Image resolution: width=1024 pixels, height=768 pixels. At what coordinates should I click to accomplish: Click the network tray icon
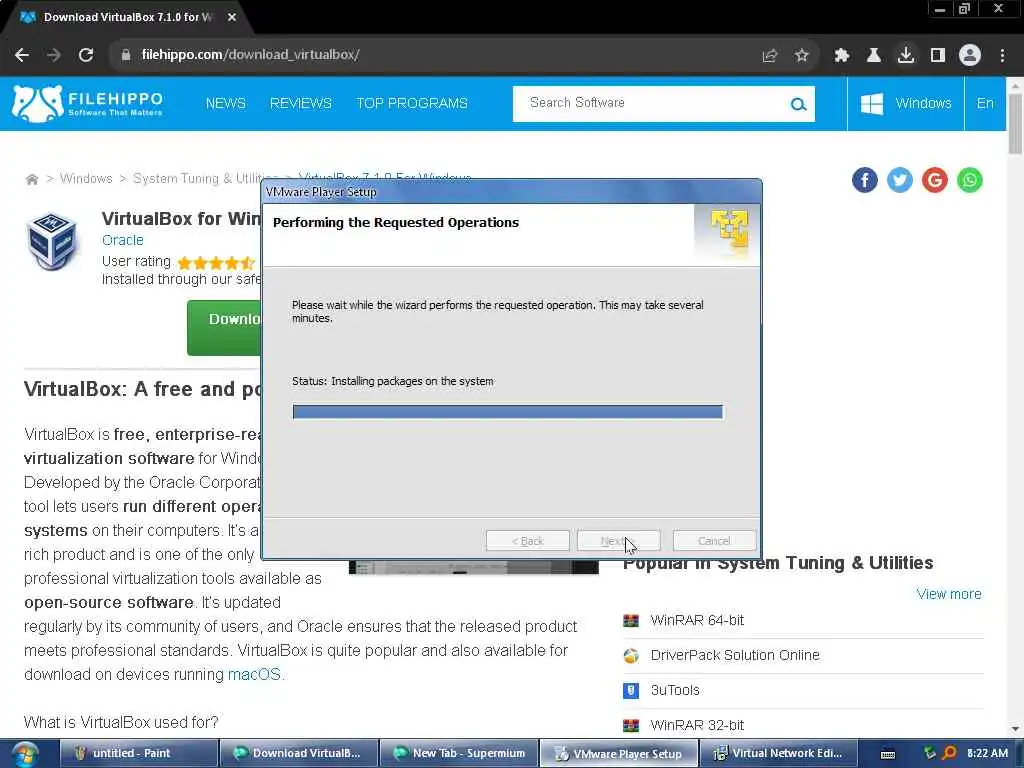click(929, 754)
